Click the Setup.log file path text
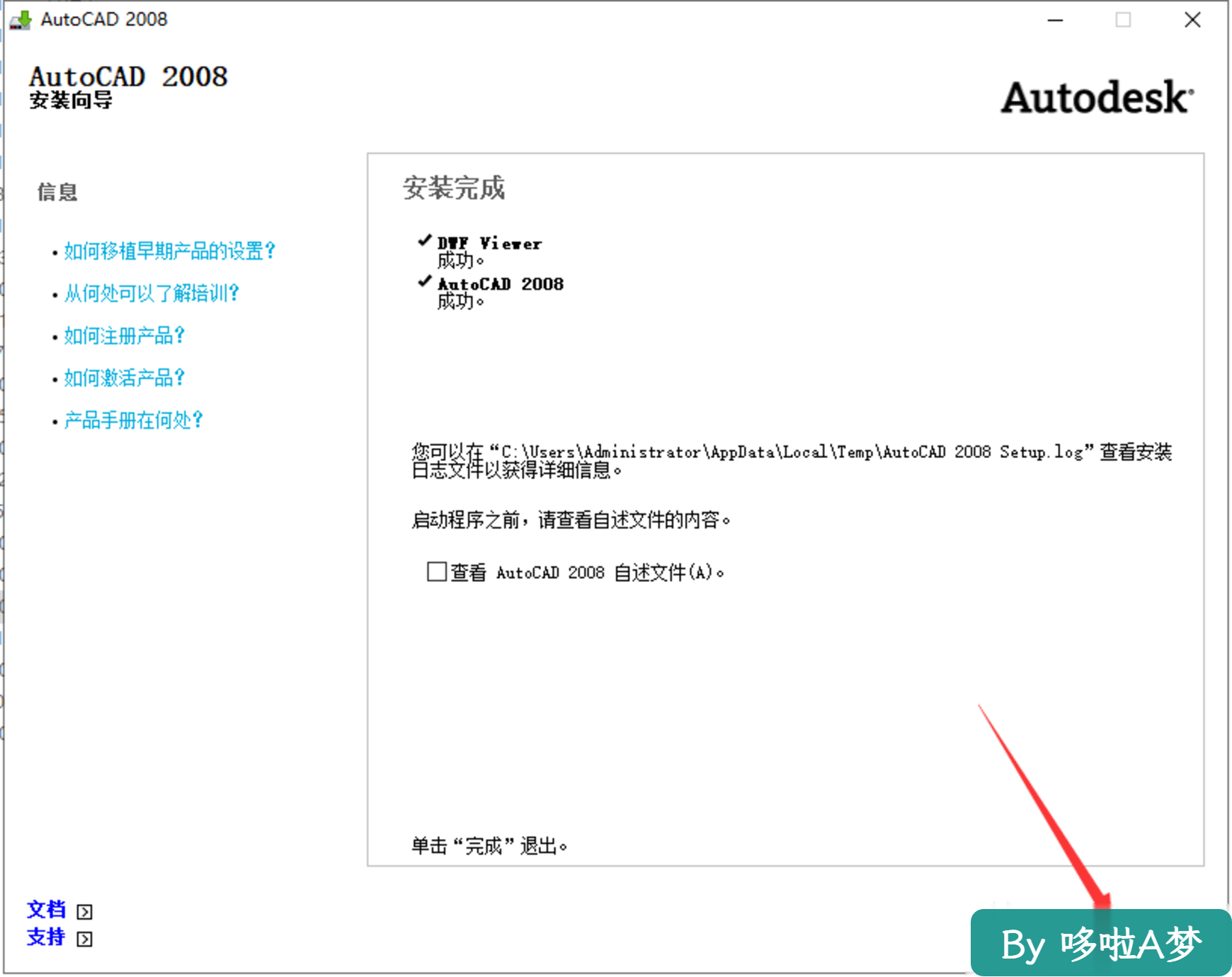Viewport: 1232px width, 977px height. [x=792, y=452]
